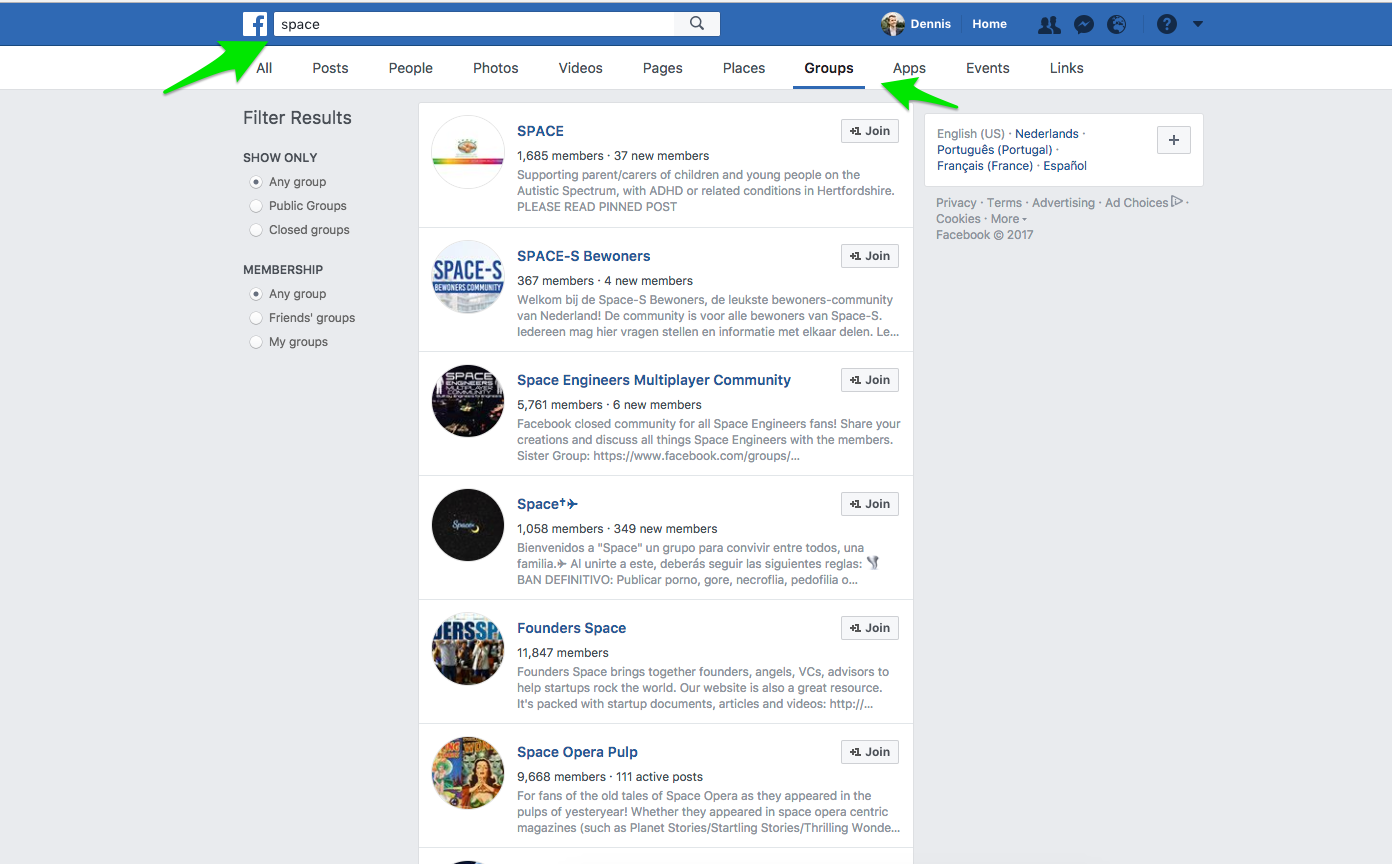Open Space Engineers Multiplayer Community link
The height and width of the screenshot is (864, 1392).
654,380
